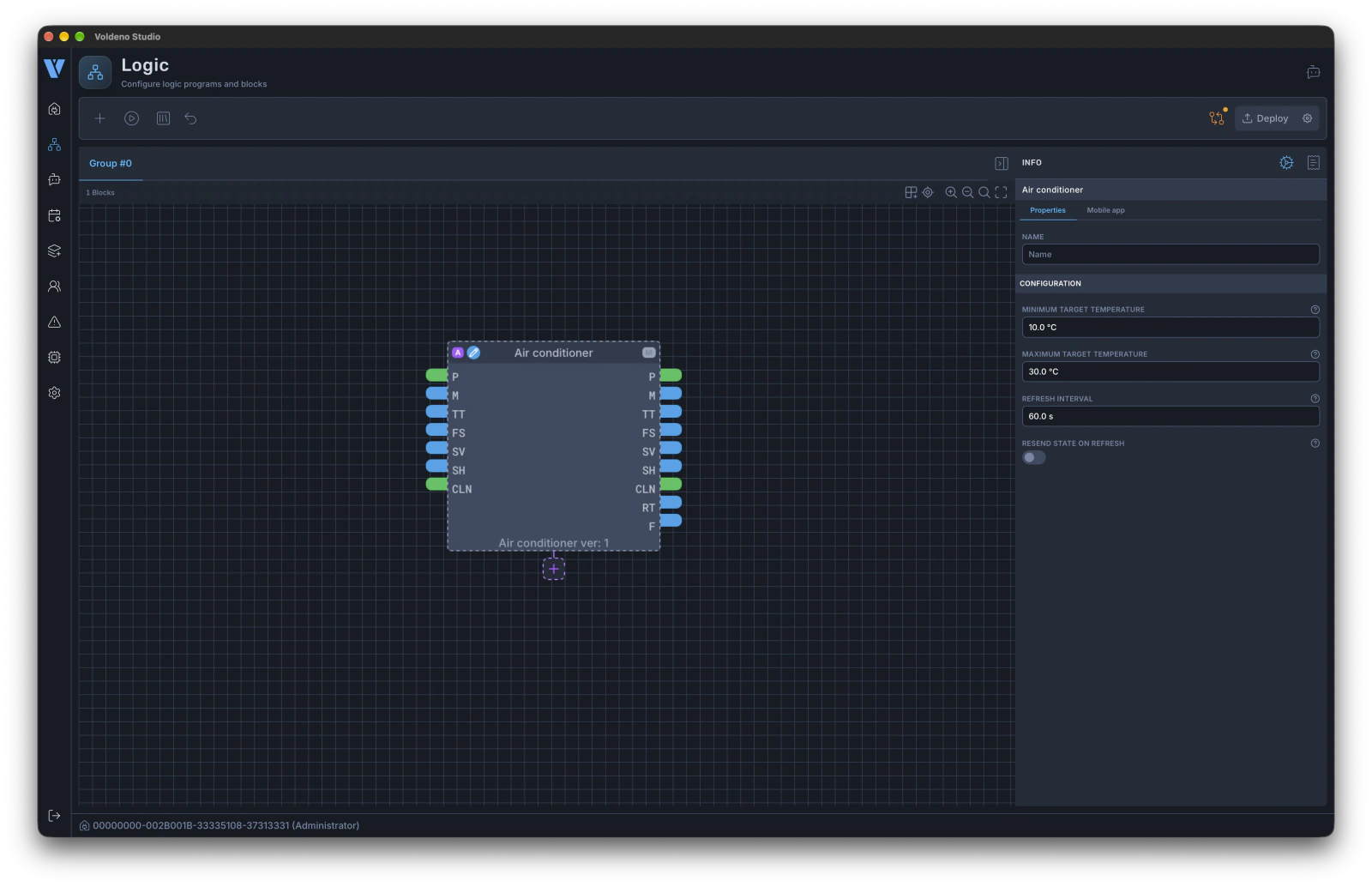Select the Group #0 tab
Viewport: 1372px width, 887px height.
(x=111, y=163)
